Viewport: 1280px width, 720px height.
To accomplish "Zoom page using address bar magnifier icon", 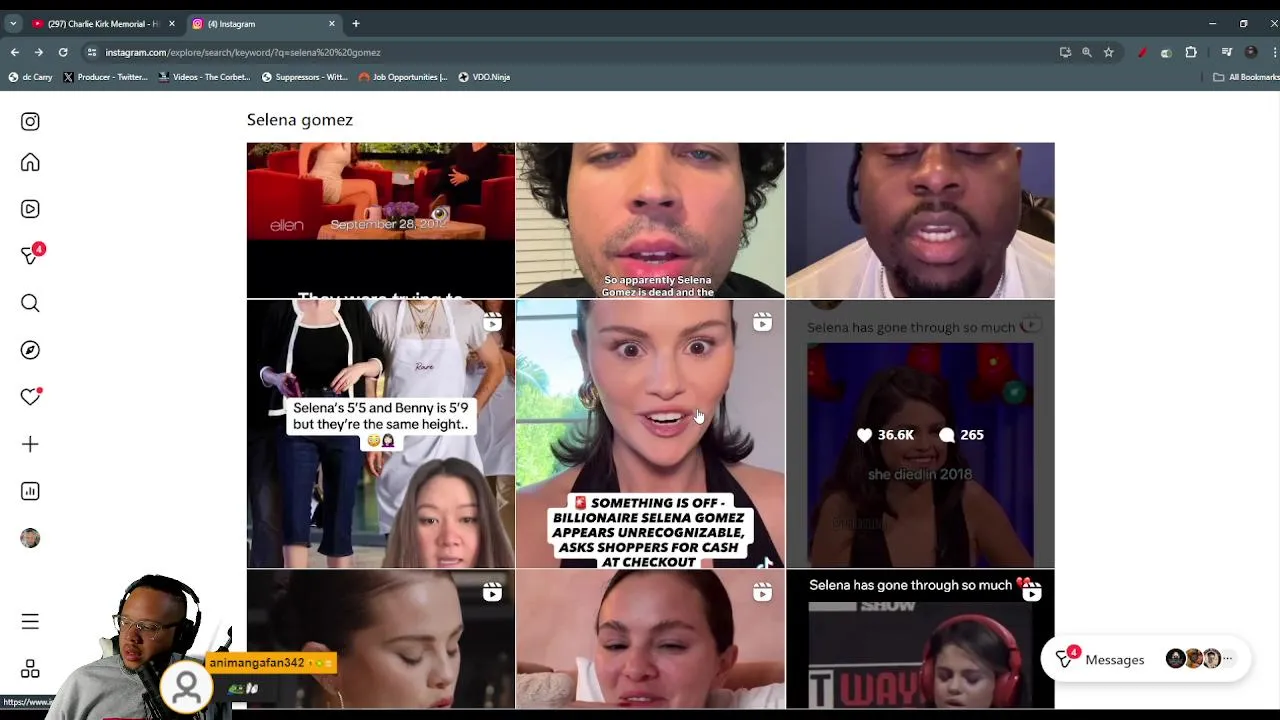I will tap(1086, 52).
